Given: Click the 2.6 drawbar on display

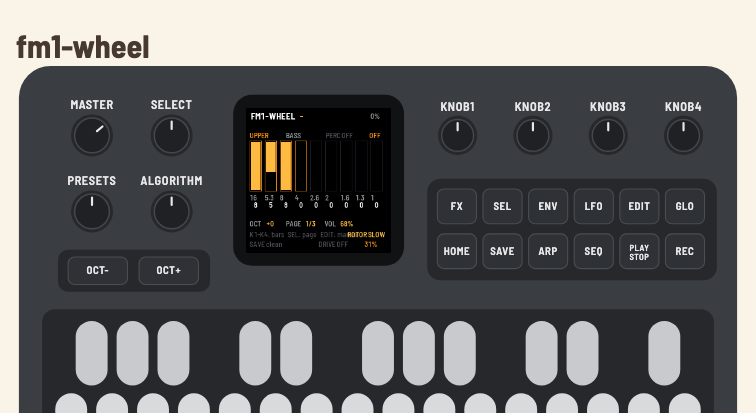Looking at the screenshot, I should click(316, 166).
